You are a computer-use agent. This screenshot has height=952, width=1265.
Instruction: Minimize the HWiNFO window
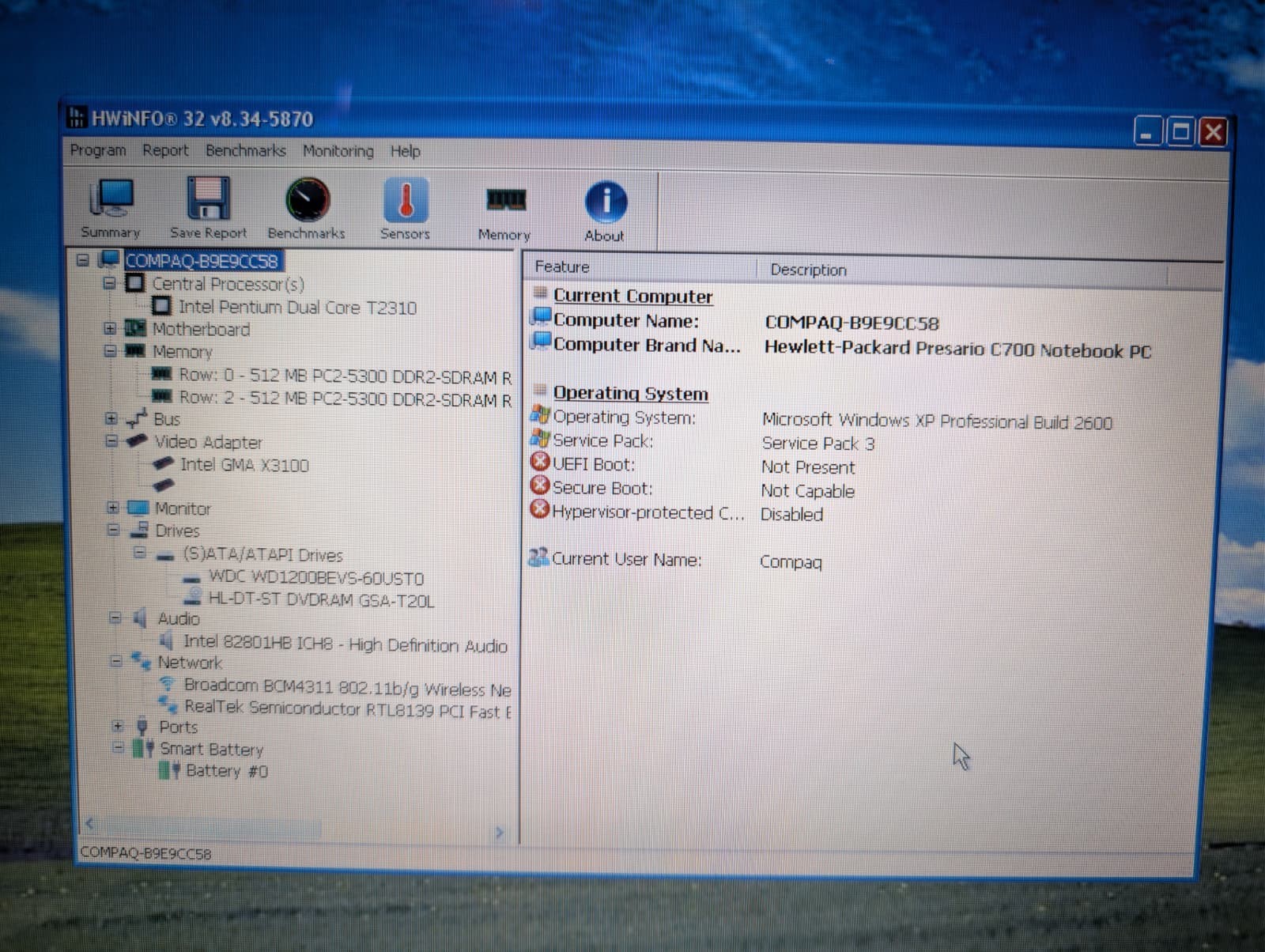coord(1148,130)
